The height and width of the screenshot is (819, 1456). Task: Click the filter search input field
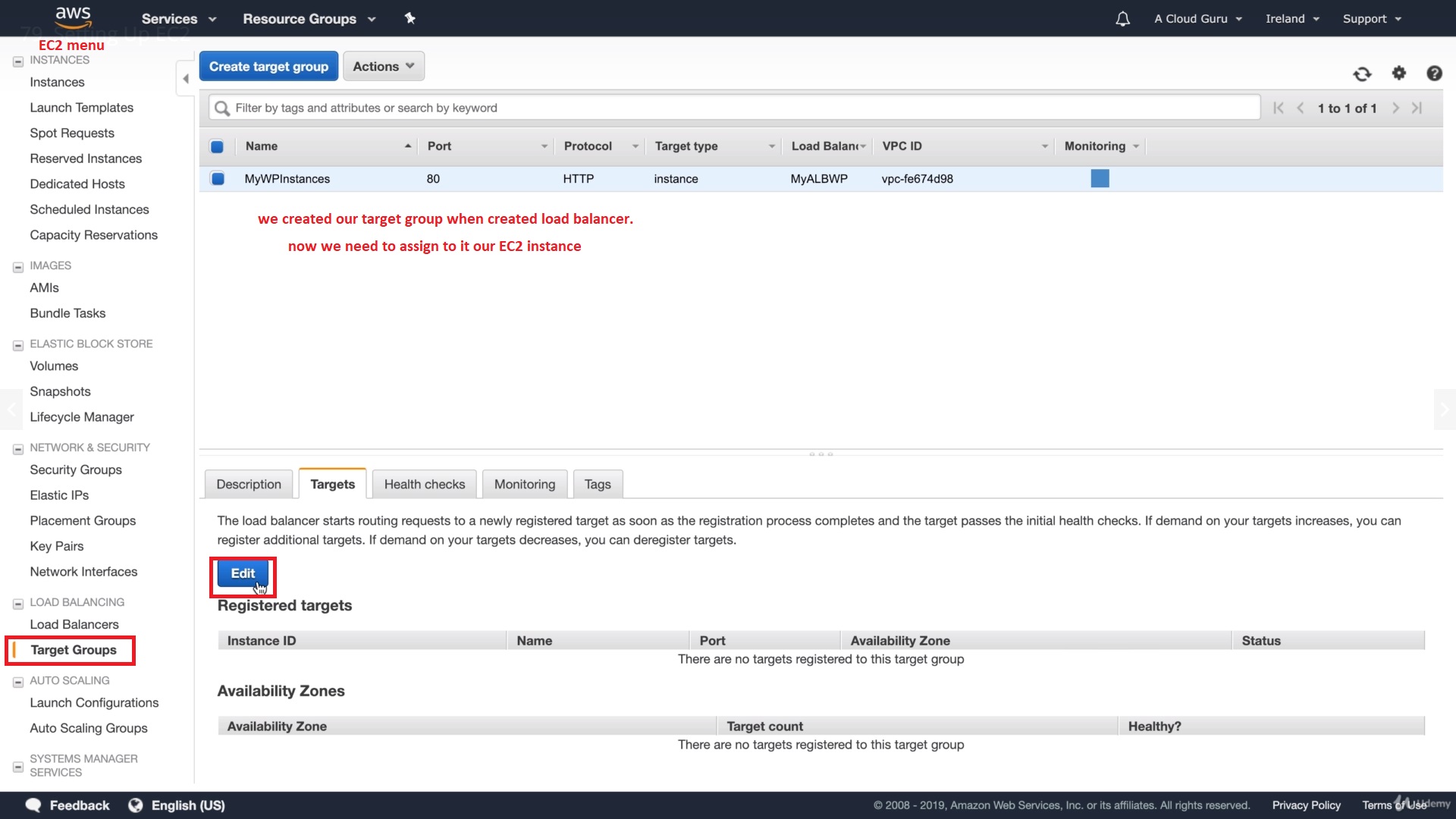pos(734,108)
